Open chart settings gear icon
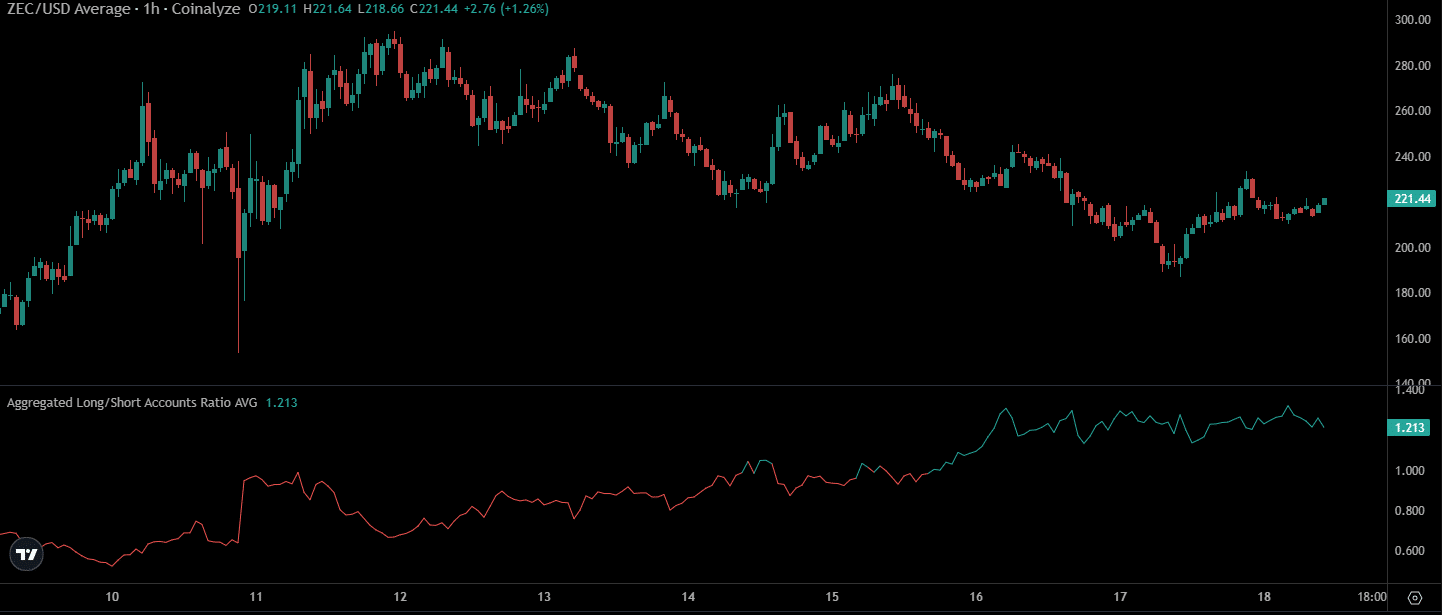The height and width of the screenshot is (615, 1442). coord(1415,598)
